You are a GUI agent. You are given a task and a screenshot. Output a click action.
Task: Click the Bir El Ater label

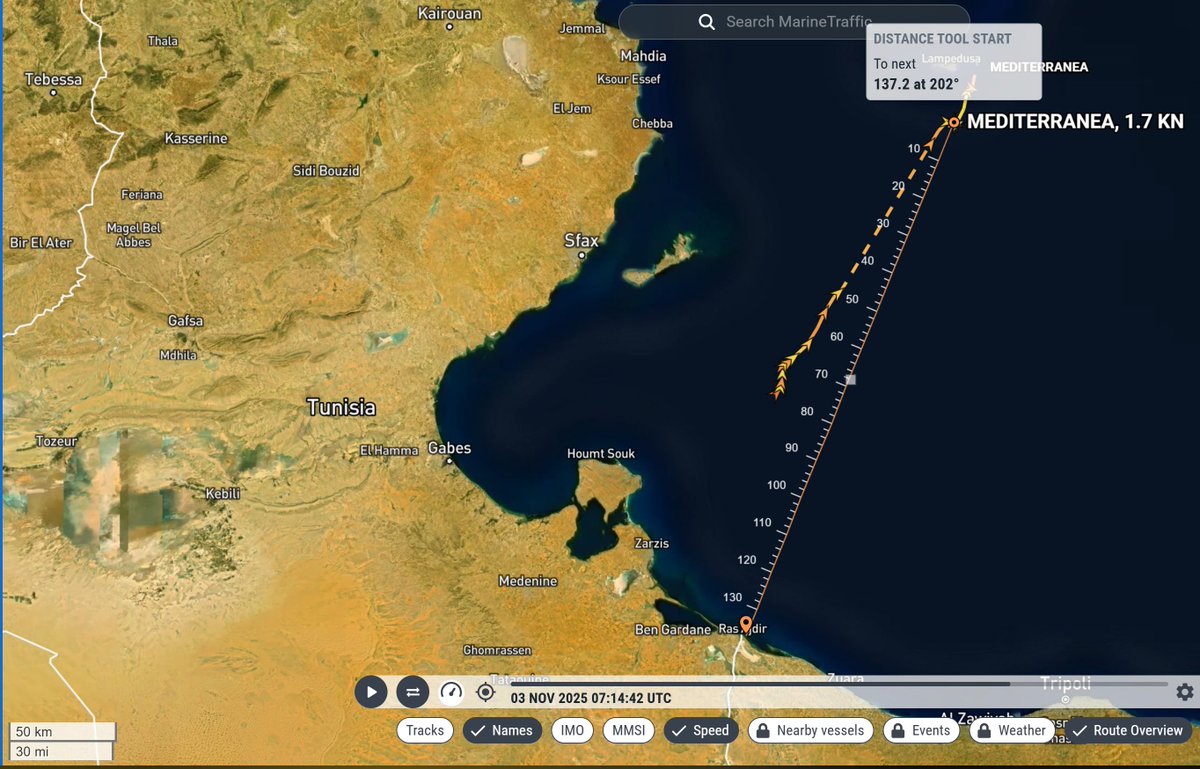[41, 243]
